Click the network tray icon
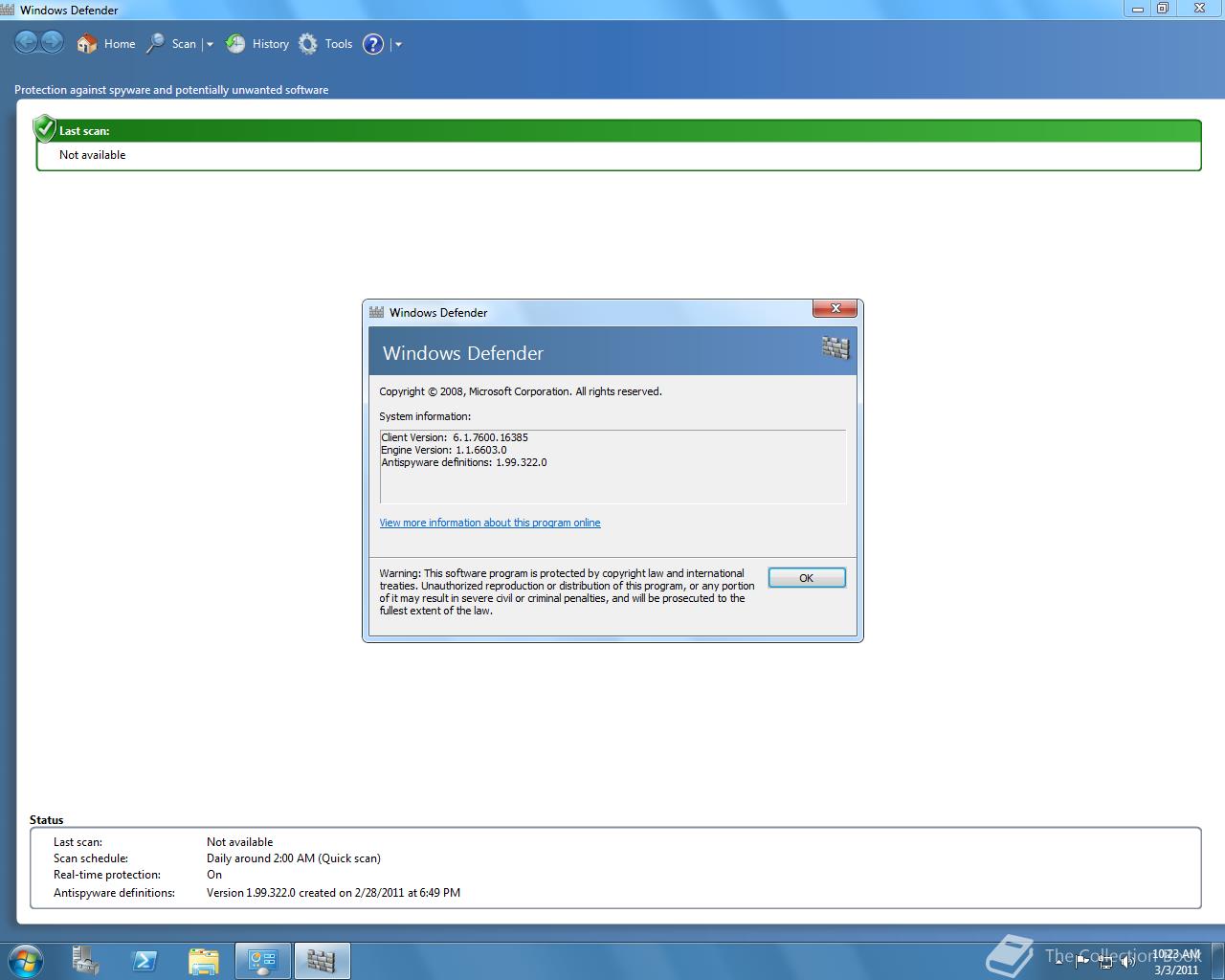 pos(1105,961)
